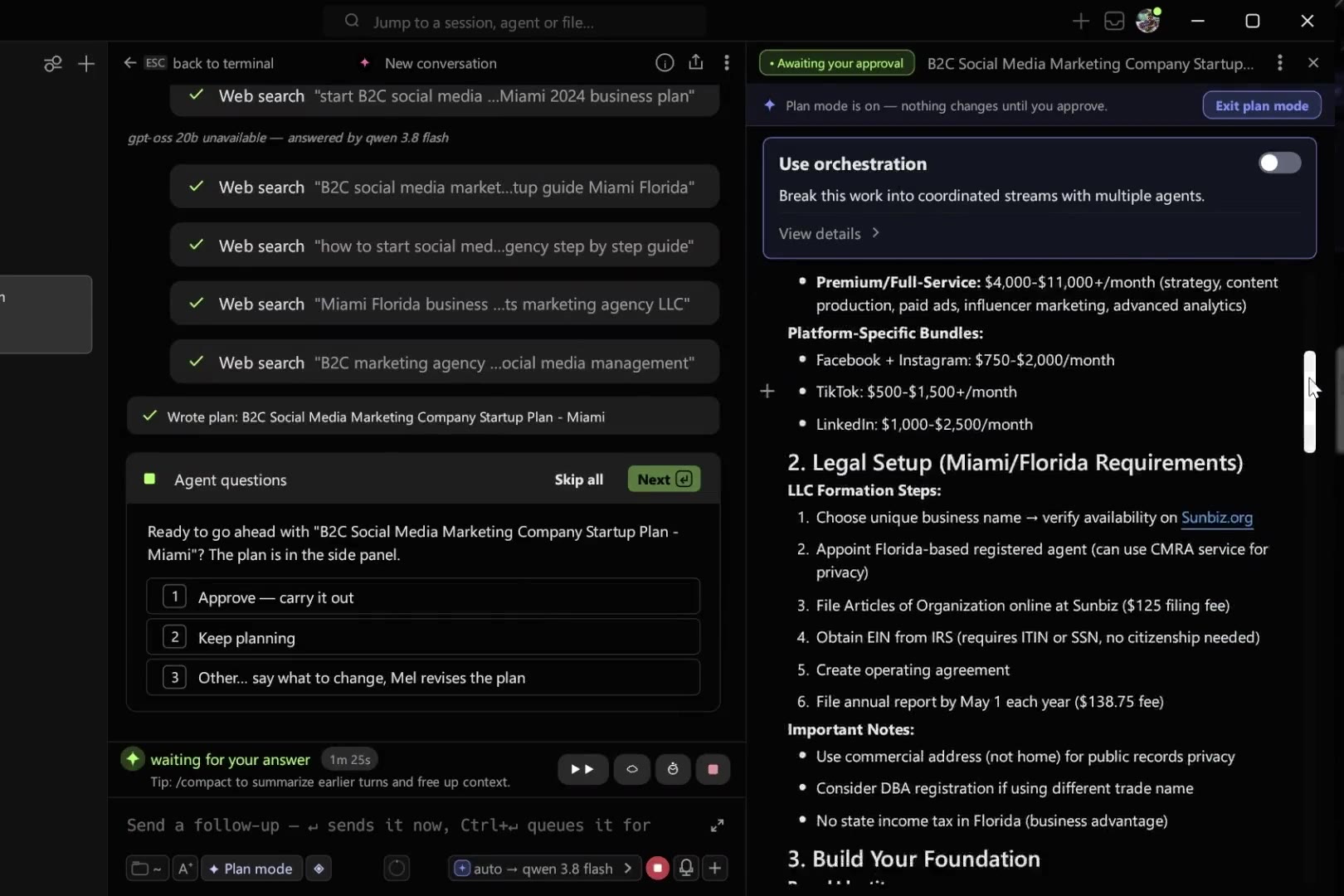Click the microphone dictation icon
1344x896 pixels.
[x=687, y=869]
